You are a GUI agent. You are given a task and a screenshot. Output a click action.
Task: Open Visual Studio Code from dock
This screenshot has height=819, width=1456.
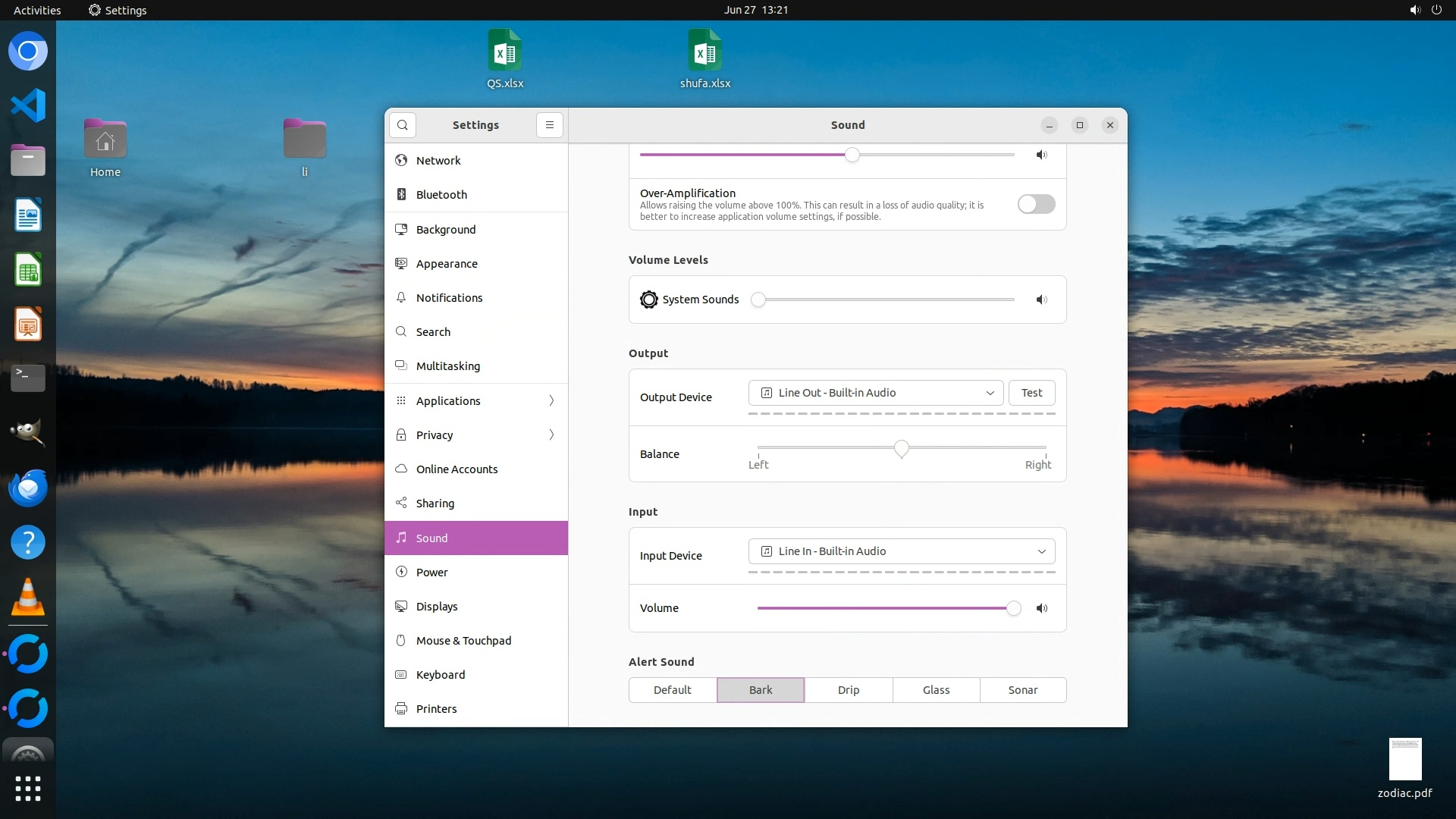28,105
